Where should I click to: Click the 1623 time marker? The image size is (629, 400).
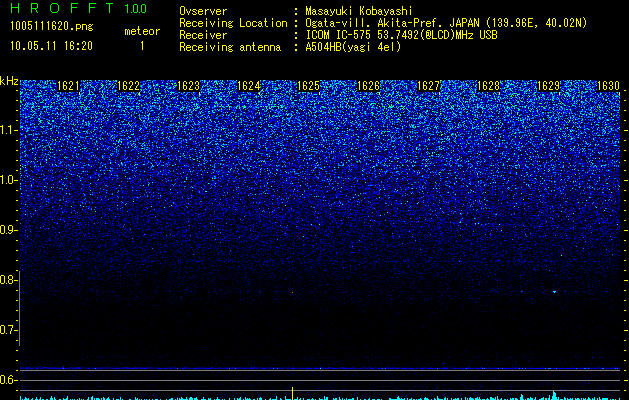pyautogui.click(x=188, y=86)
